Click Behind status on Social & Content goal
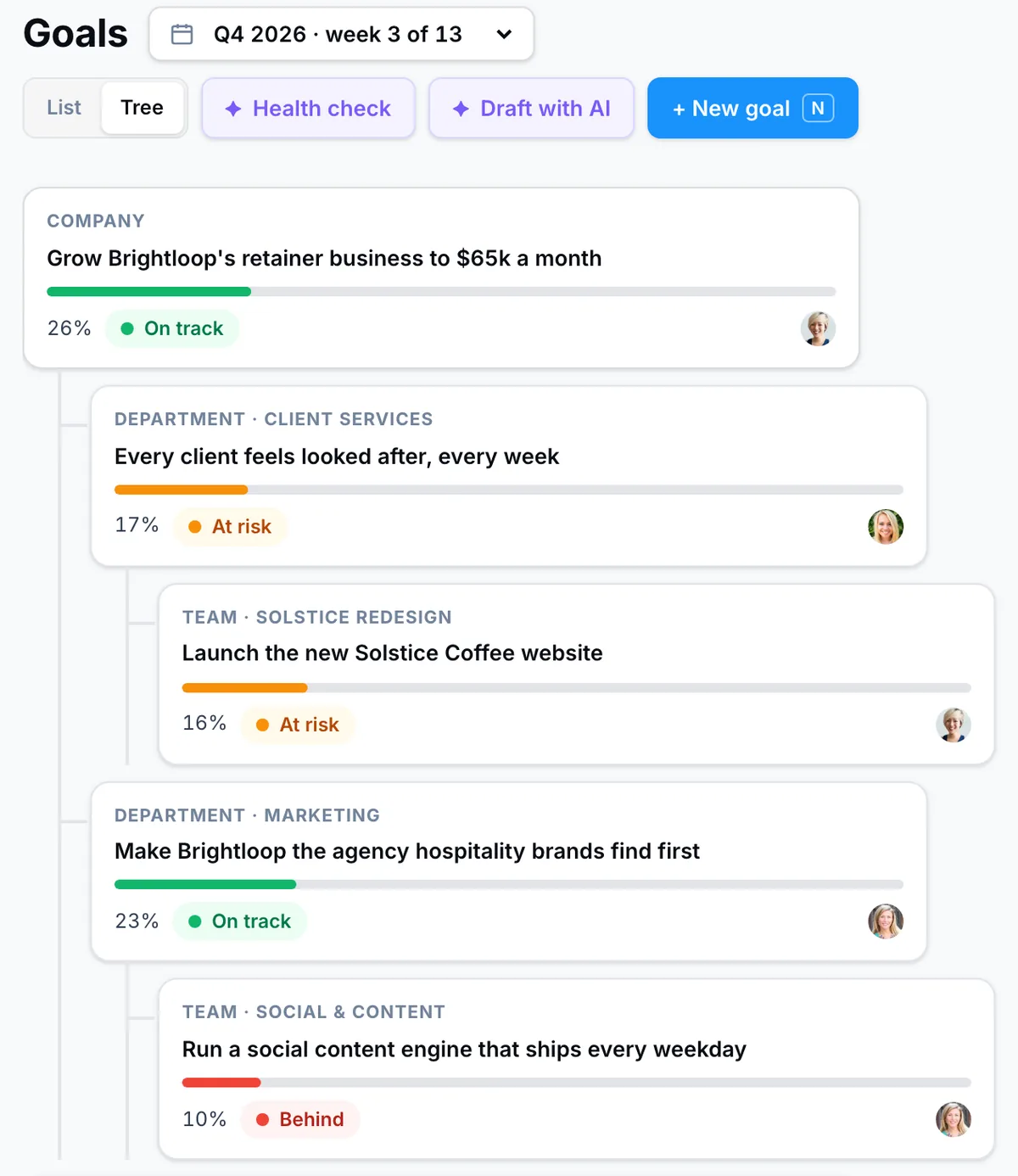 coord(300,1119)
